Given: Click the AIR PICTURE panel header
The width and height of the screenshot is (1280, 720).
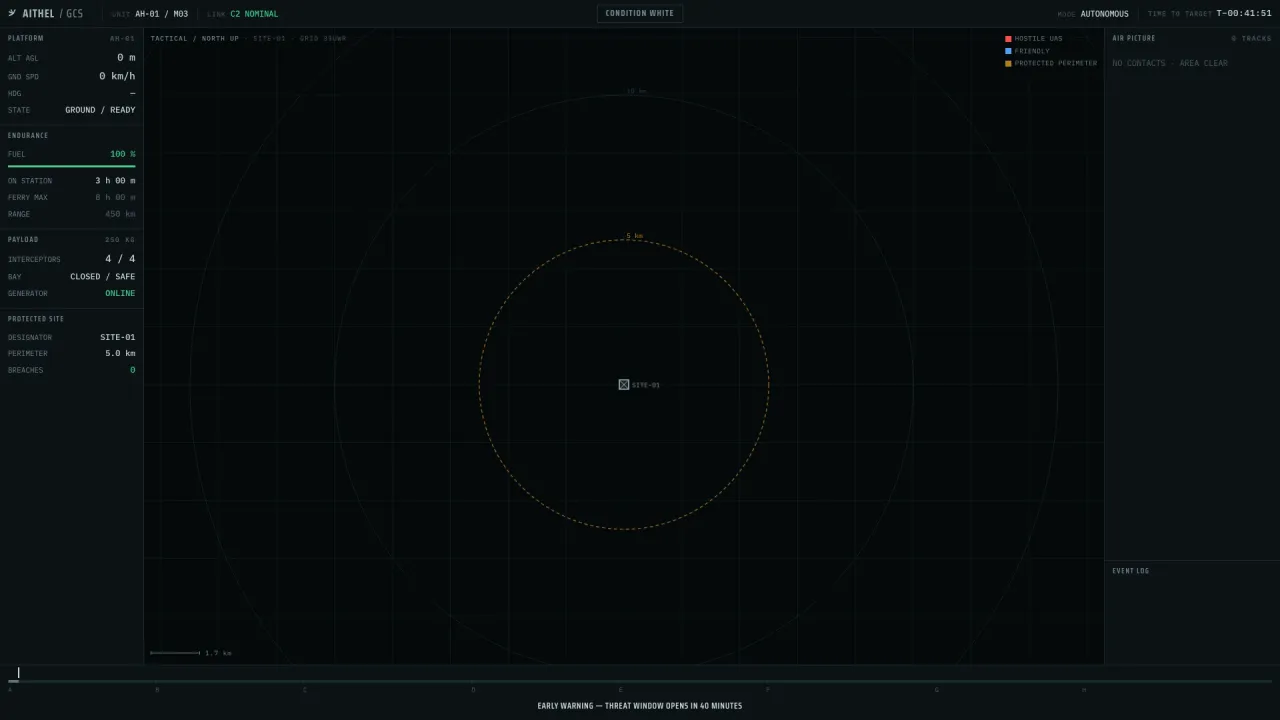Looking at the screenshot, I should click(x=1133, y=38).
